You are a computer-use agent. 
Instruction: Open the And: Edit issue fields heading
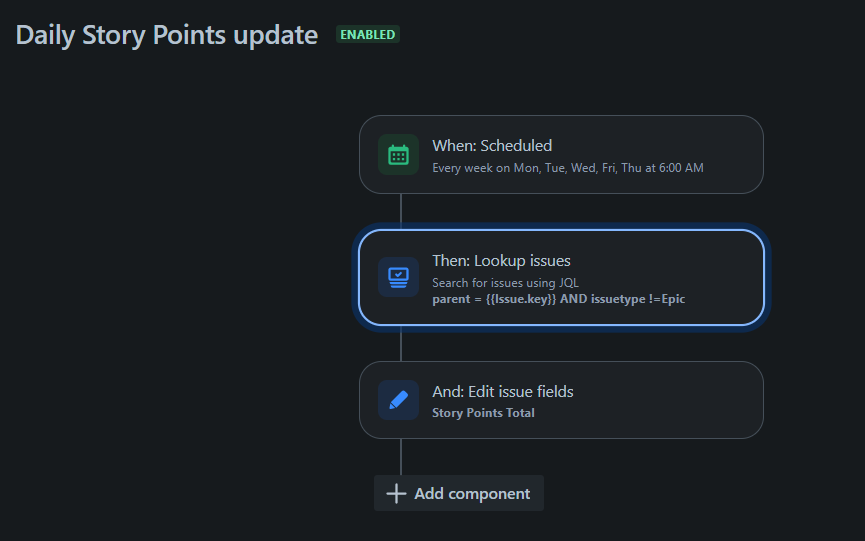503,392
